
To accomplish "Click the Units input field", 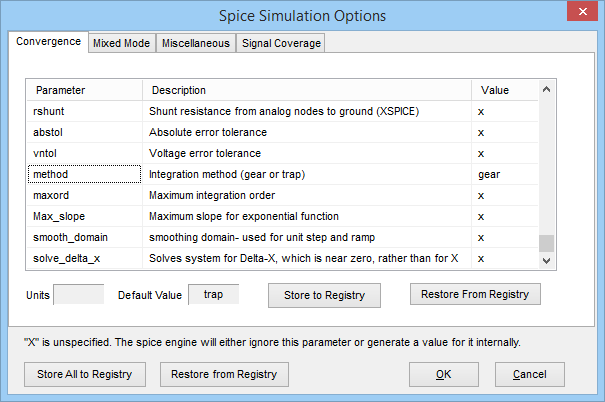I will click(78, 294).
